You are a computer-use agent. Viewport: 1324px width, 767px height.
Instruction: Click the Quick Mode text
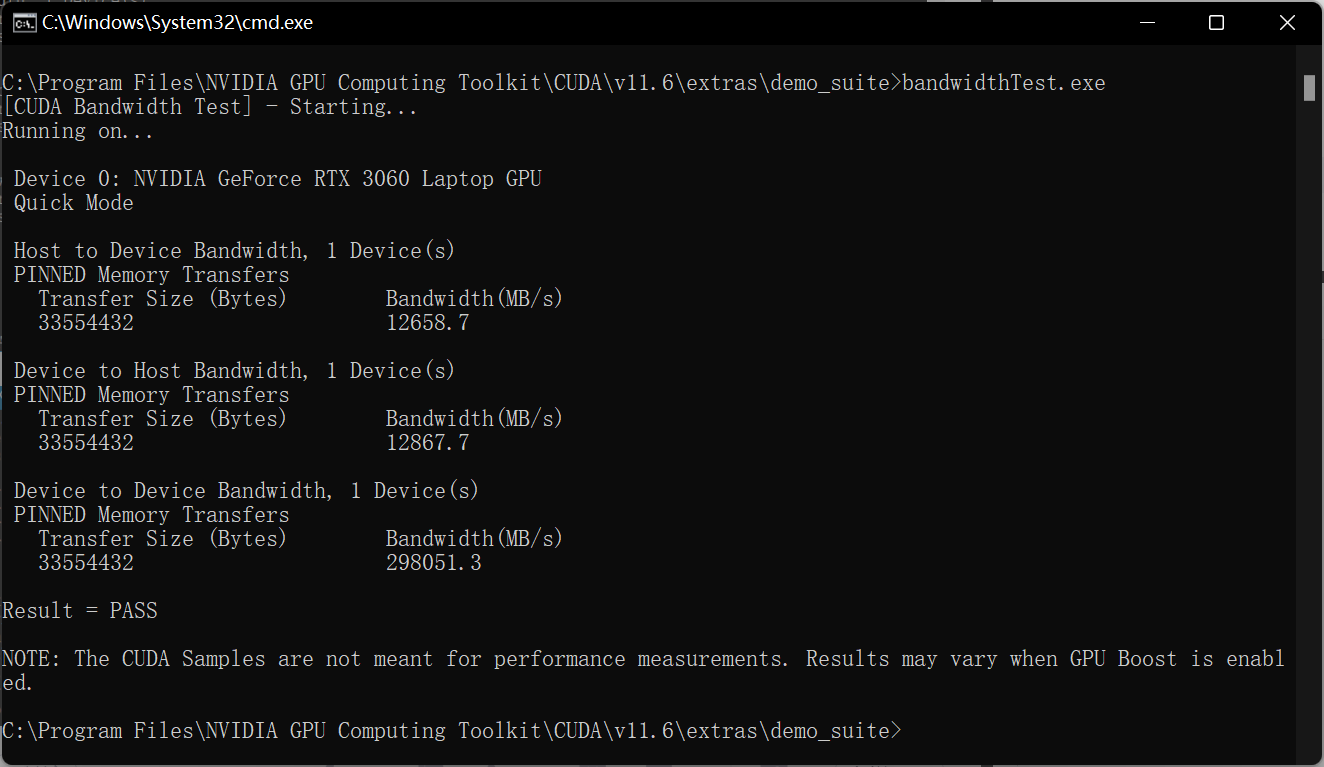coord(74,203)
